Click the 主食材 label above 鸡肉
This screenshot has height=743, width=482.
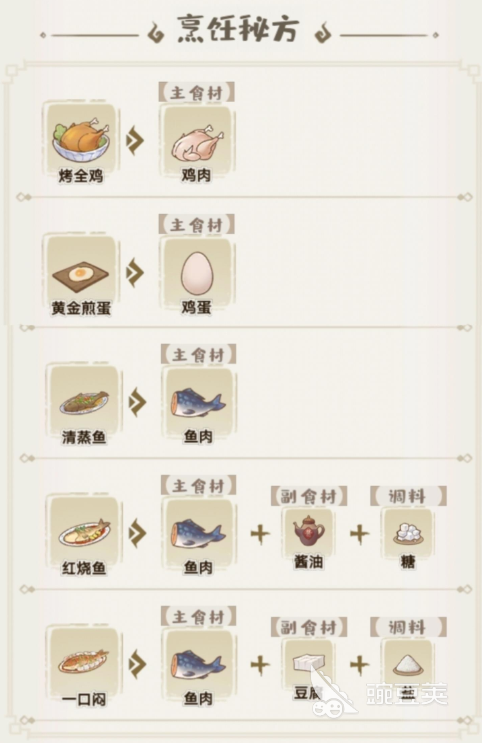click(197, 92)
